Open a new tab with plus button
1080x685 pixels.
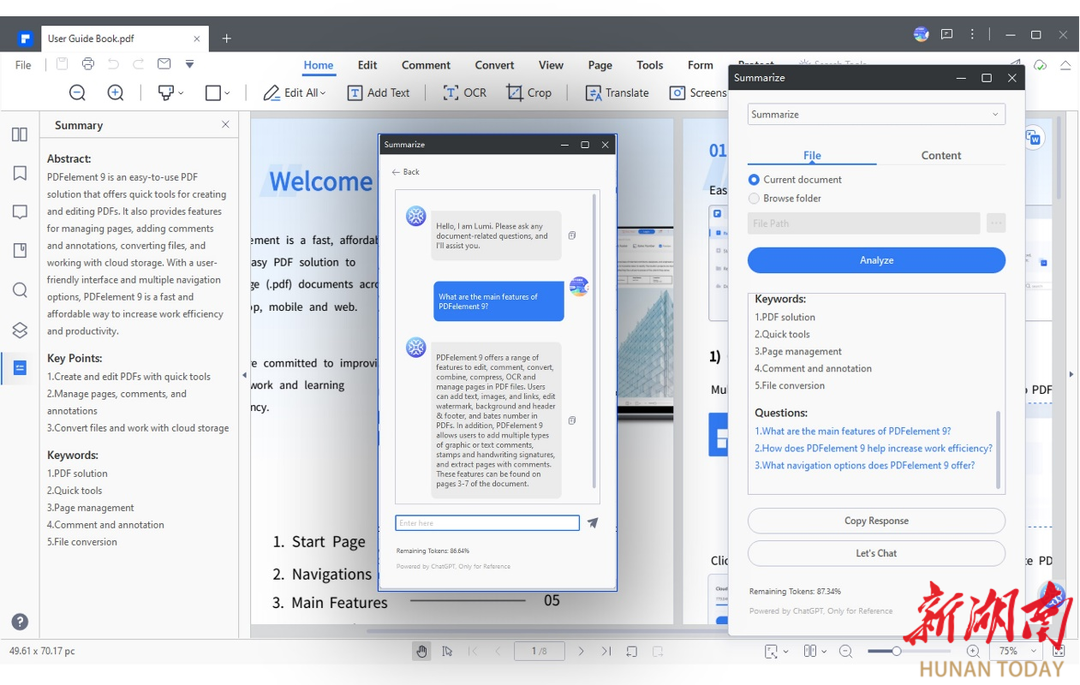(227, 39)
